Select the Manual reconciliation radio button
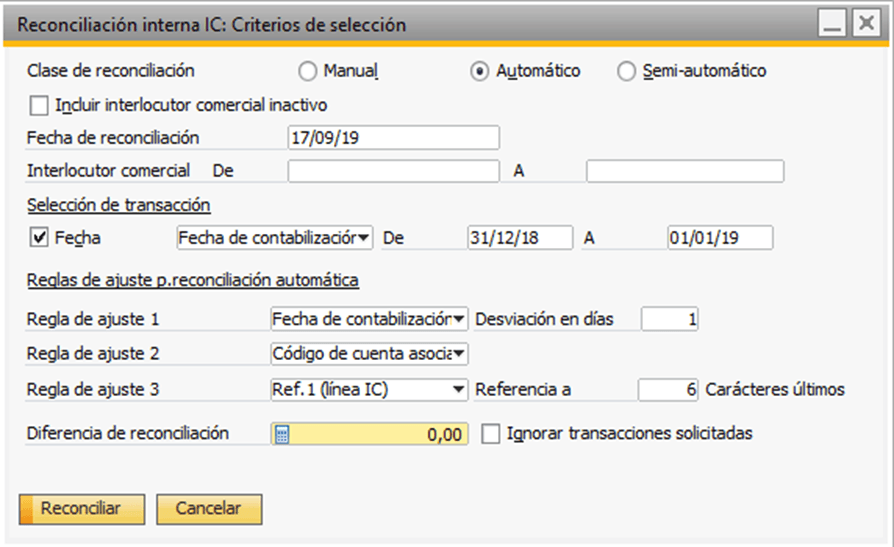The width and height of the screenshot is (894, 547). click(308, 71)
